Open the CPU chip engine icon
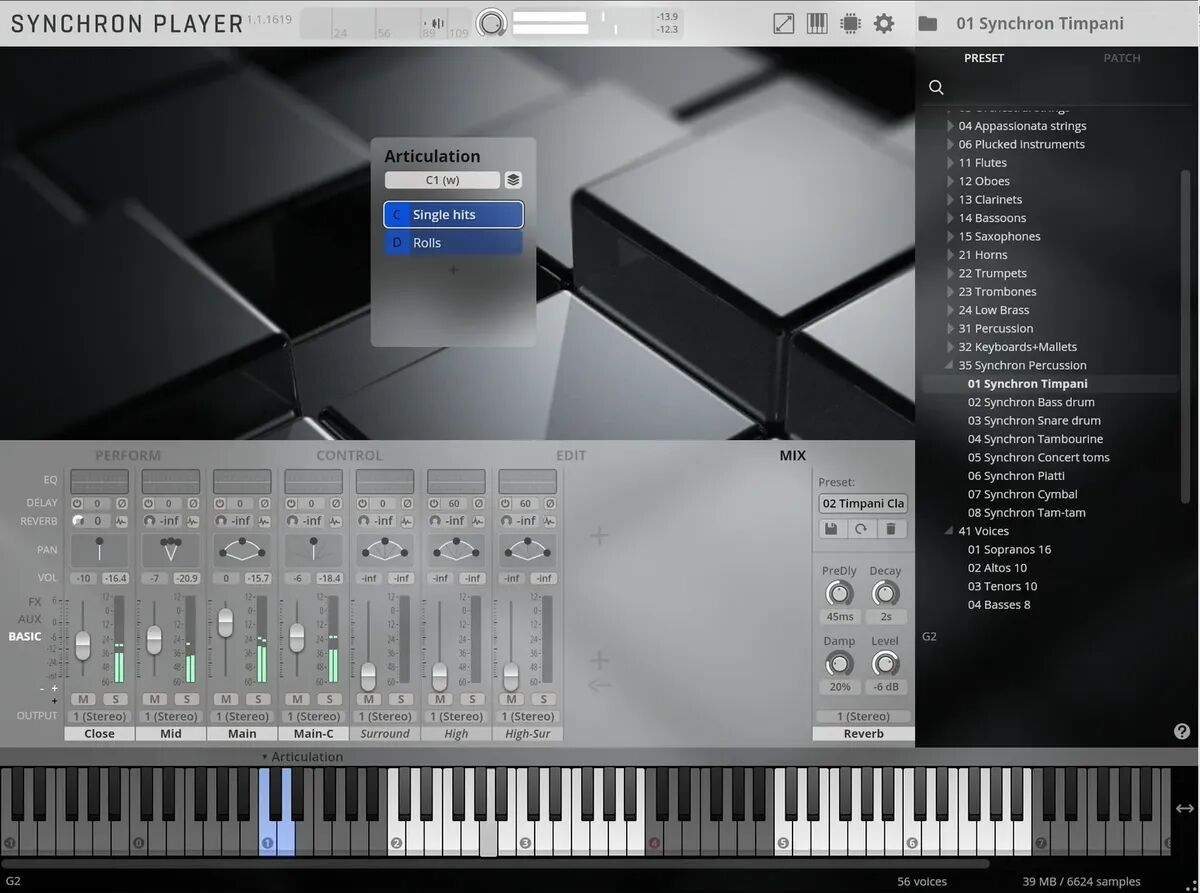 tap(850, 23)
